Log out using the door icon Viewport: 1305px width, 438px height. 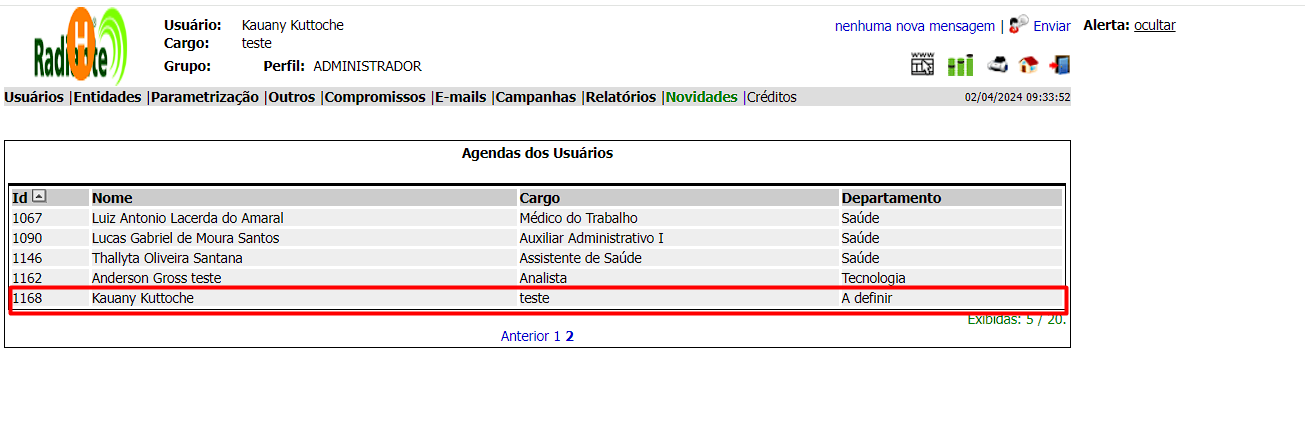(x=1059, y=66)
